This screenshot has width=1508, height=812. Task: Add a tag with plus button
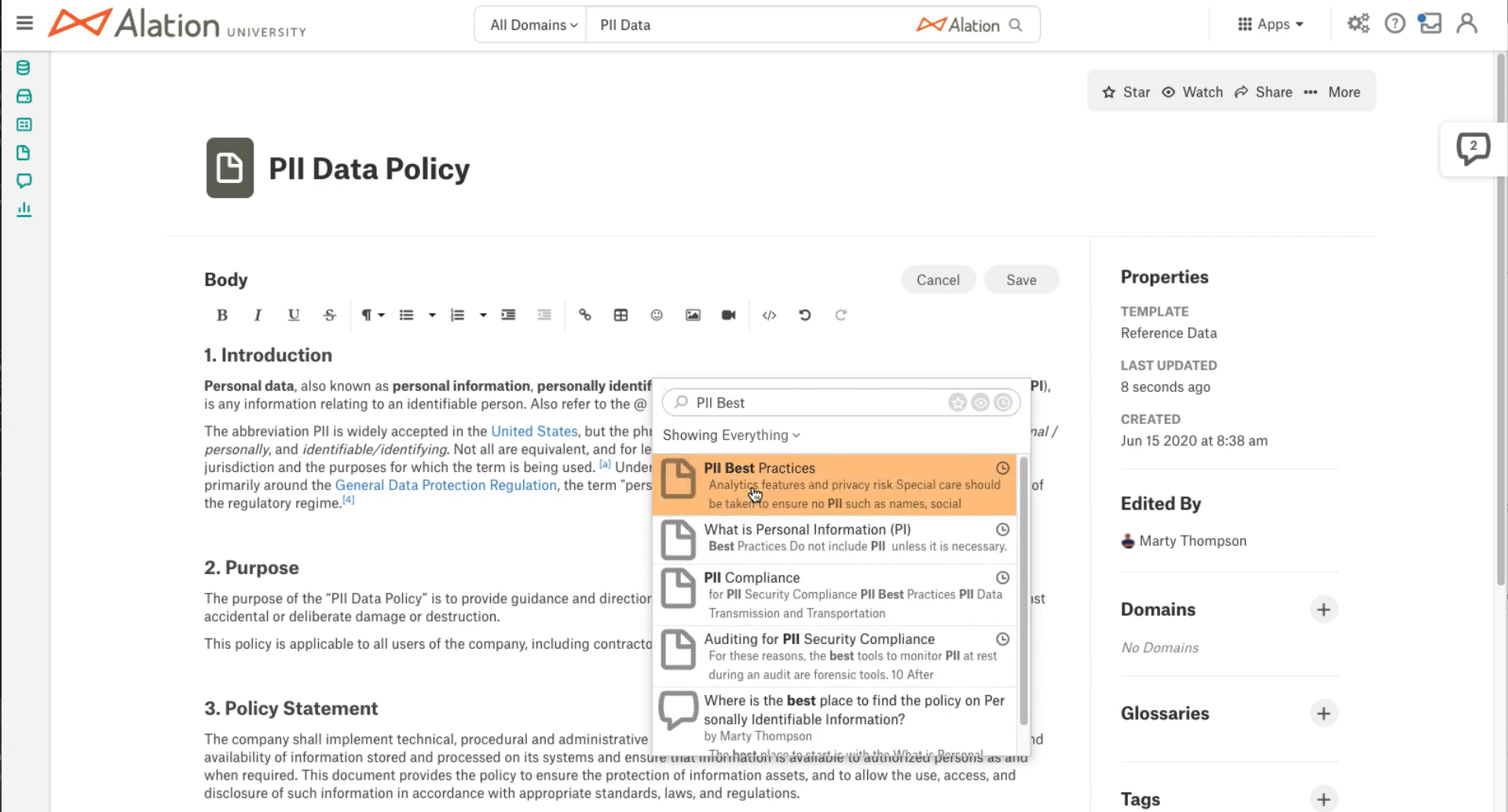click(x=1323, y=799)
